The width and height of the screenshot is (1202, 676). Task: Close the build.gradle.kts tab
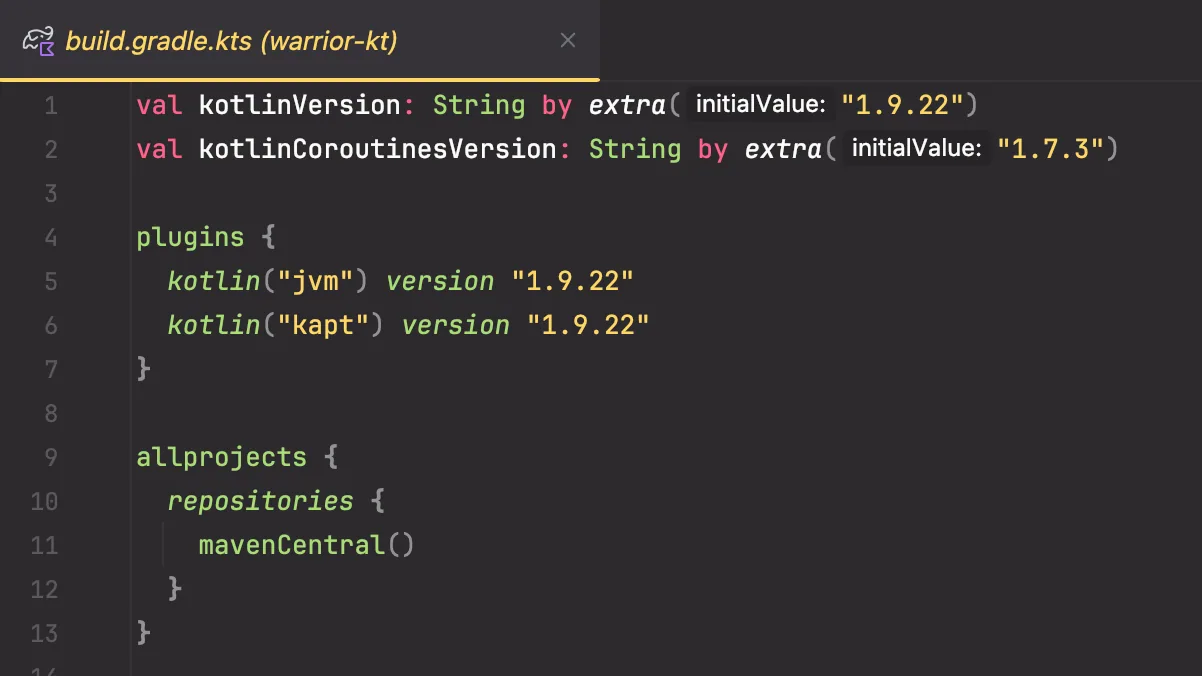click(568, 41)
